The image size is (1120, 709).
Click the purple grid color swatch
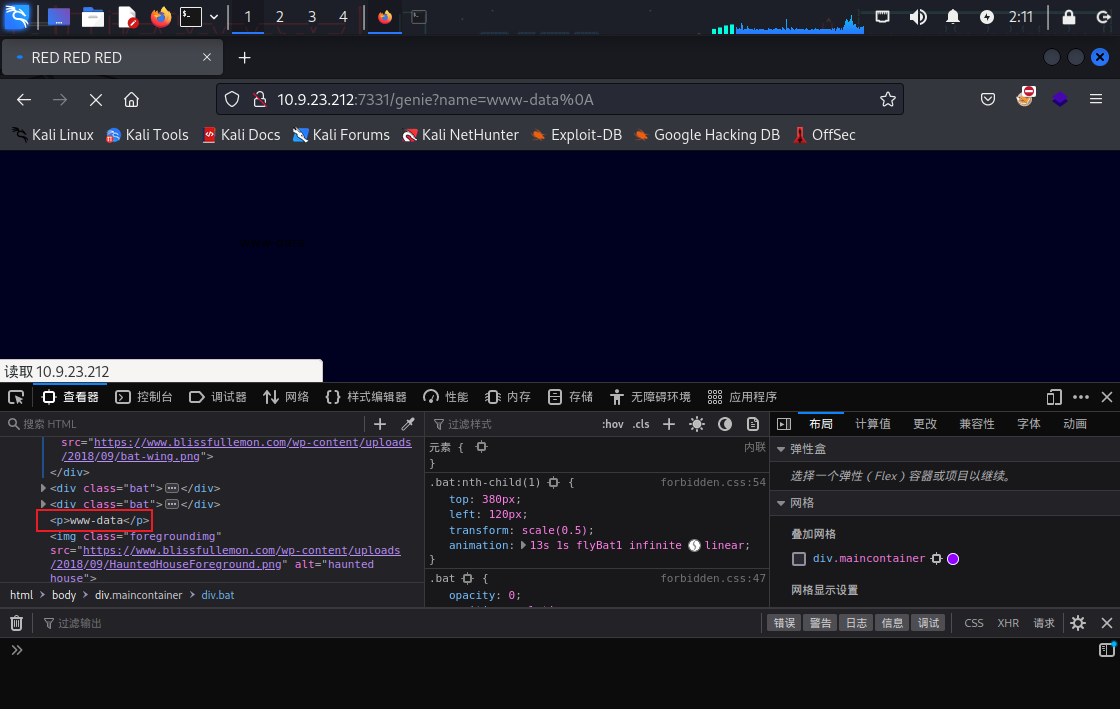coord(953,559)
